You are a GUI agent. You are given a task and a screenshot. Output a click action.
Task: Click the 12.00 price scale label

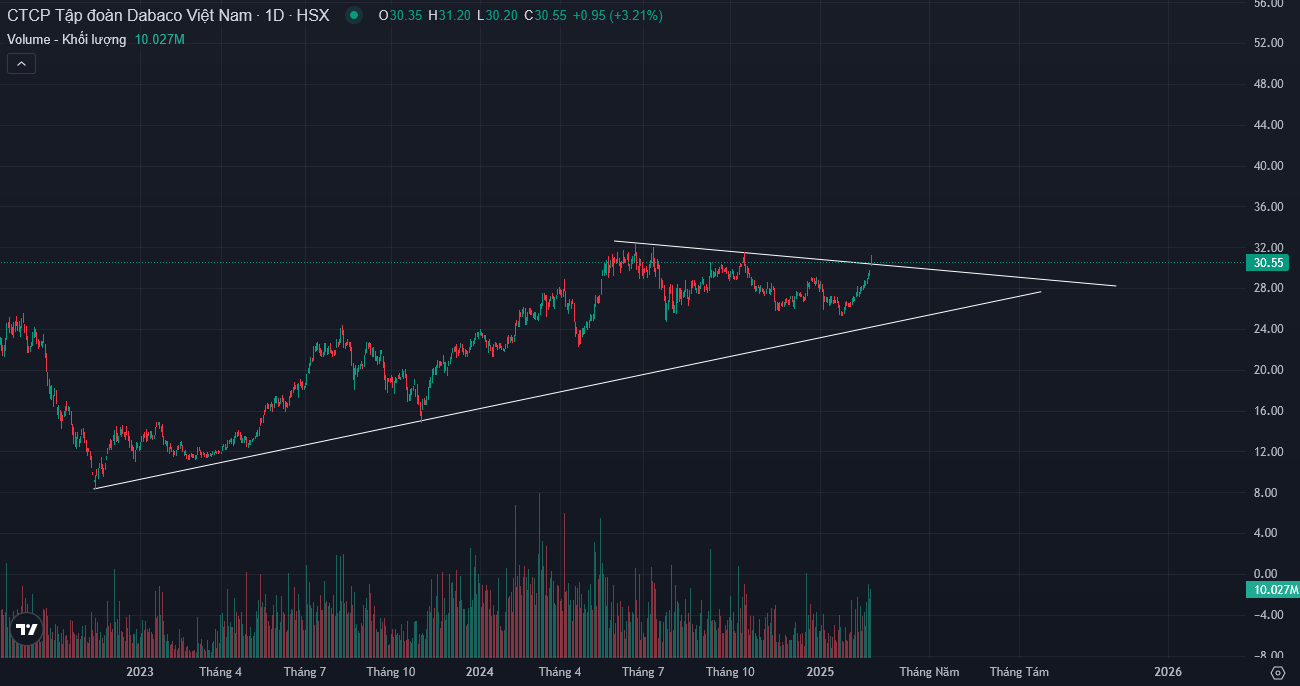tap(1268, 452)
